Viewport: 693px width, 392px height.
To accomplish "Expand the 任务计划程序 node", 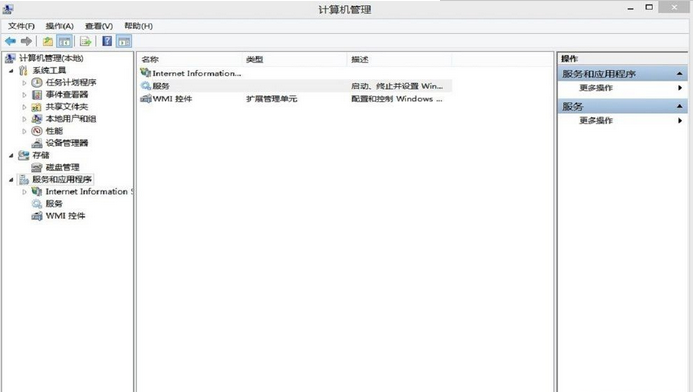I will (x=24, y=83).
